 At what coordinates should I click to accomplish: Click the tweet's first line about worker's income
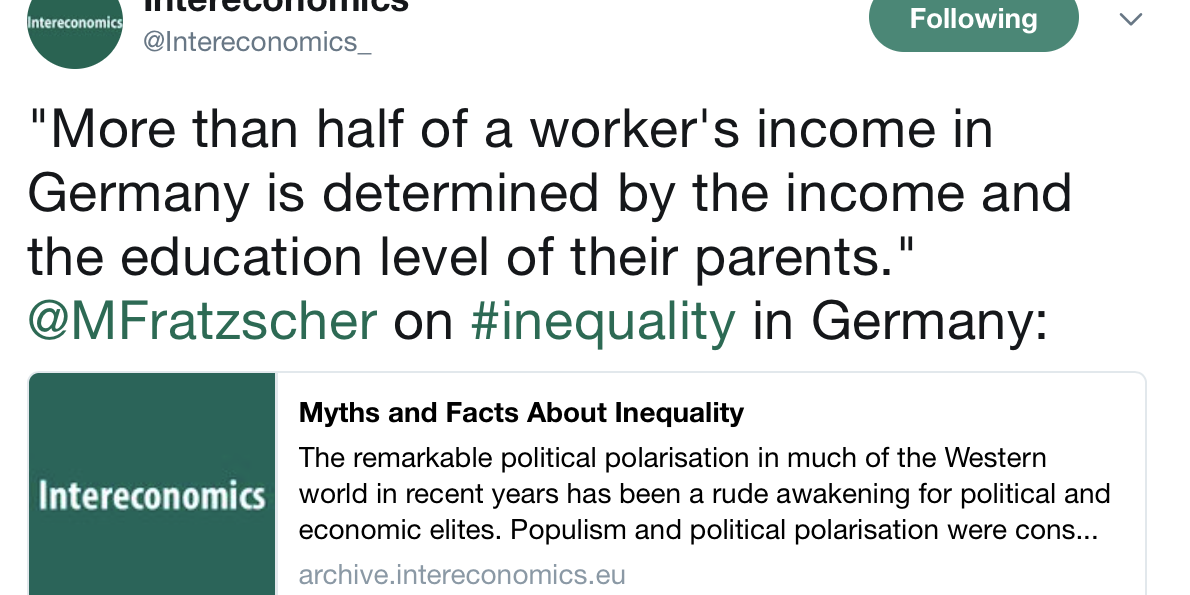pos(510,131)
